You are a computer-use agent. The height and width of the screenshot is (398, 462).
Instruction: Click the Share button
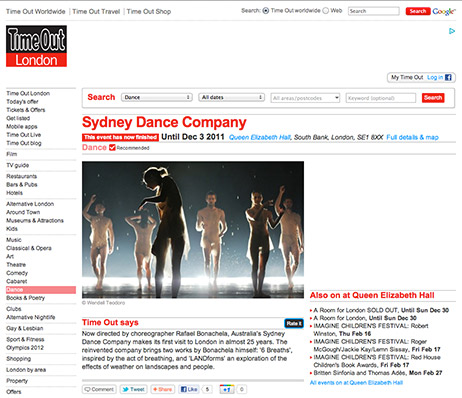pos(163,389)
